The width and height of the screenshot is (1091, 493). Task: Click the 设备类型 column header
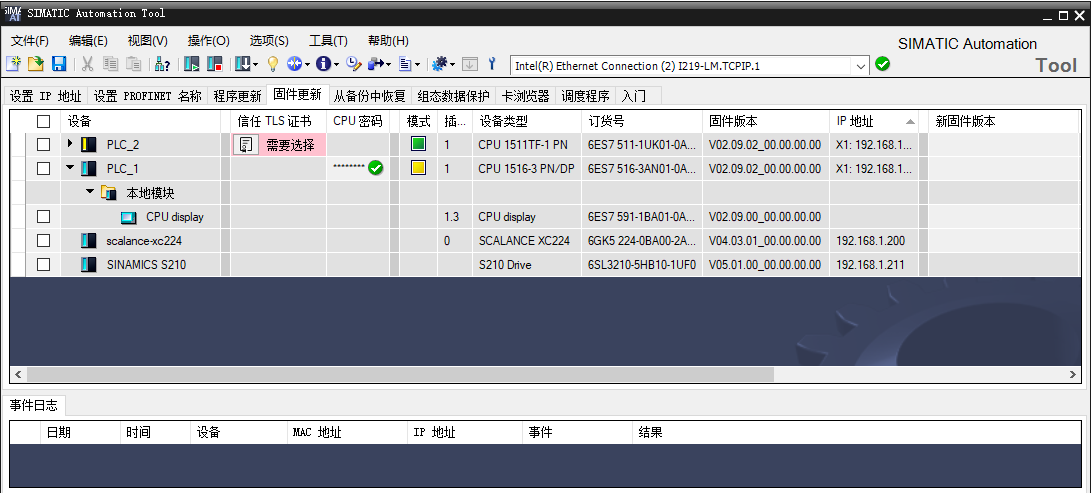coord(527,121)
